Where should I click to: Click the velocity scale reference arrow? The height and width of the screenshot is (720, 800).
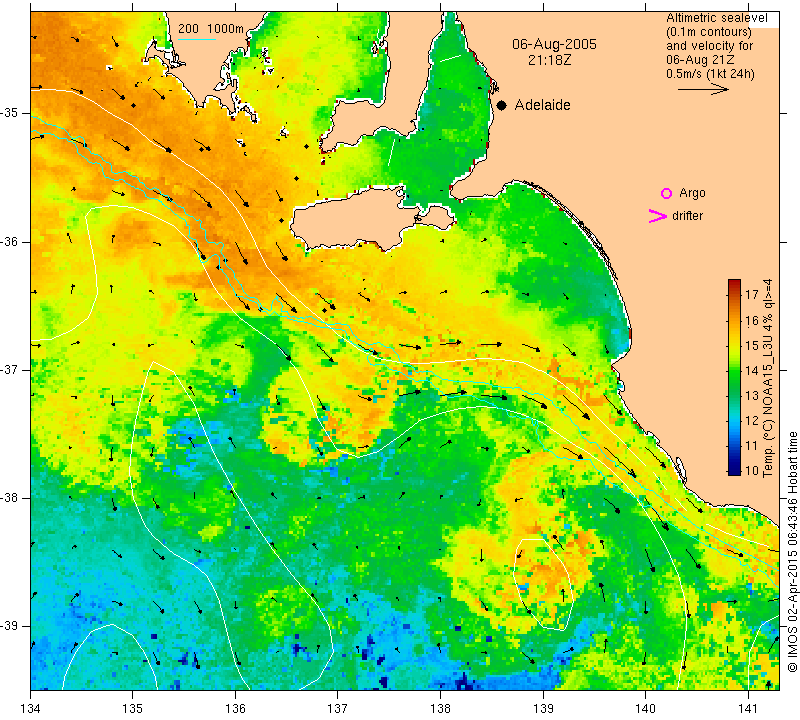coord(703,89)
